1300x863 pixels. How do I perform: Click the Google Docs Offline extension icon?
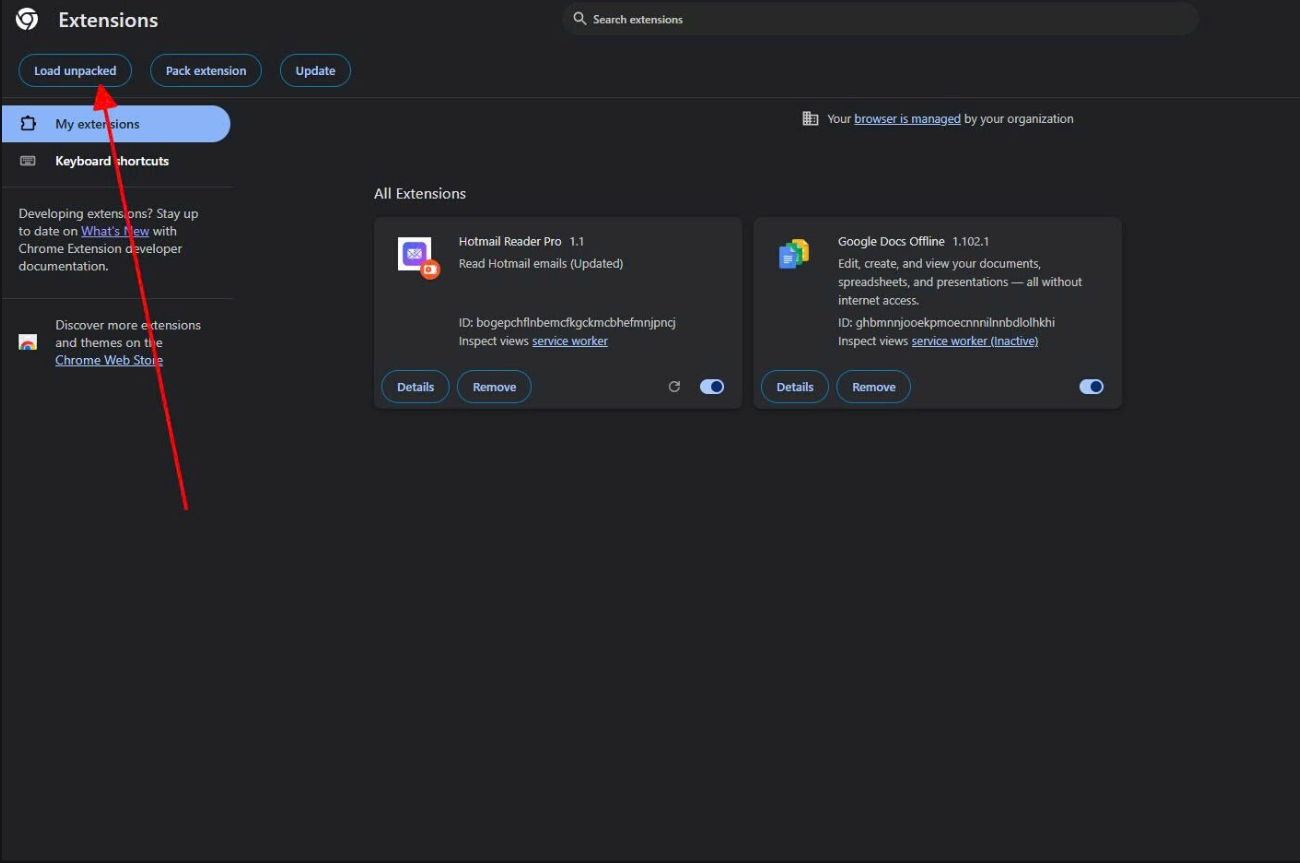point(794,254)
